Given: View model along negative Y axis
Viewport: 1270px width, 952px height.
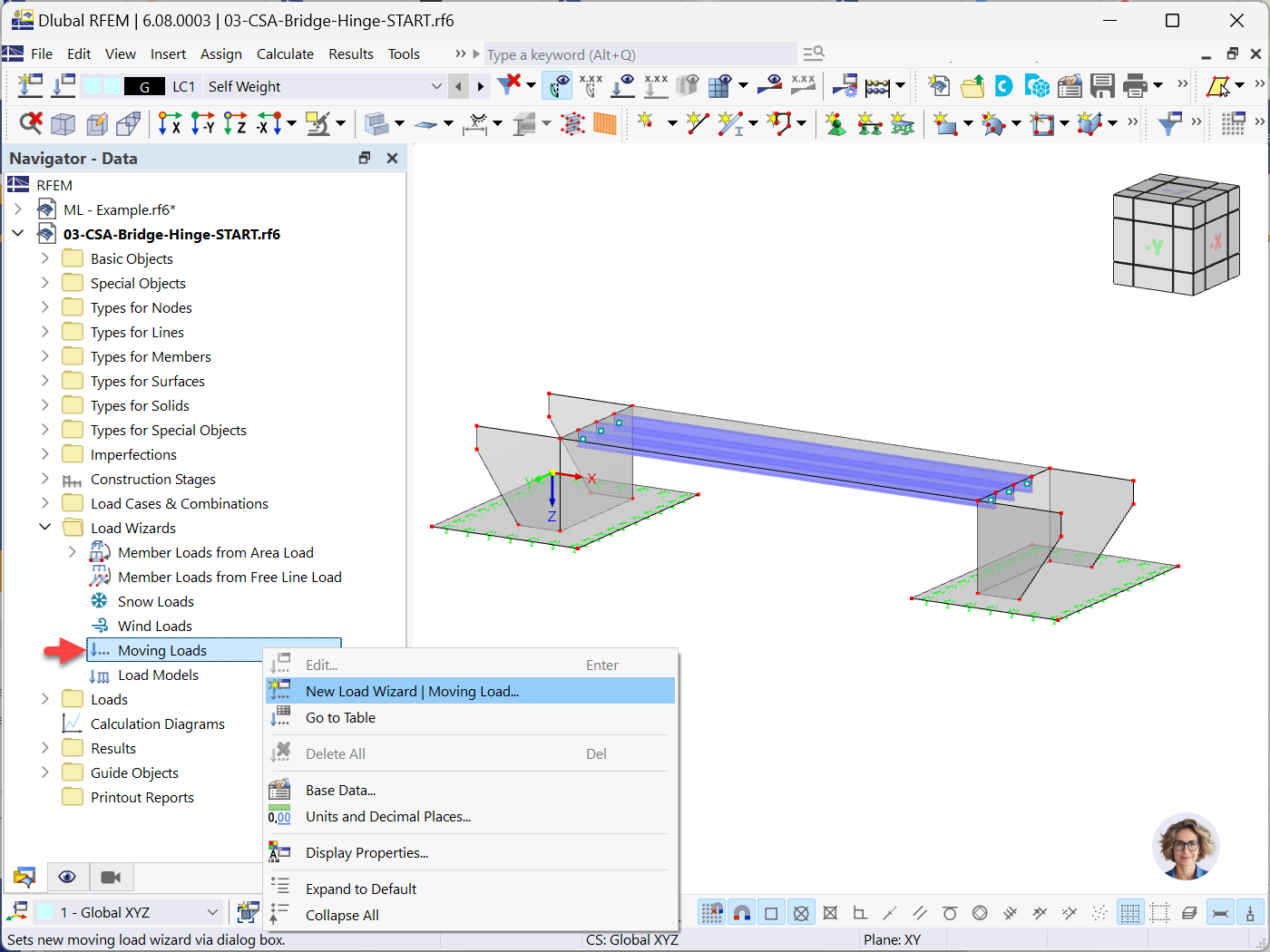Looking at the screenshot, I should (x=203, y=123).
